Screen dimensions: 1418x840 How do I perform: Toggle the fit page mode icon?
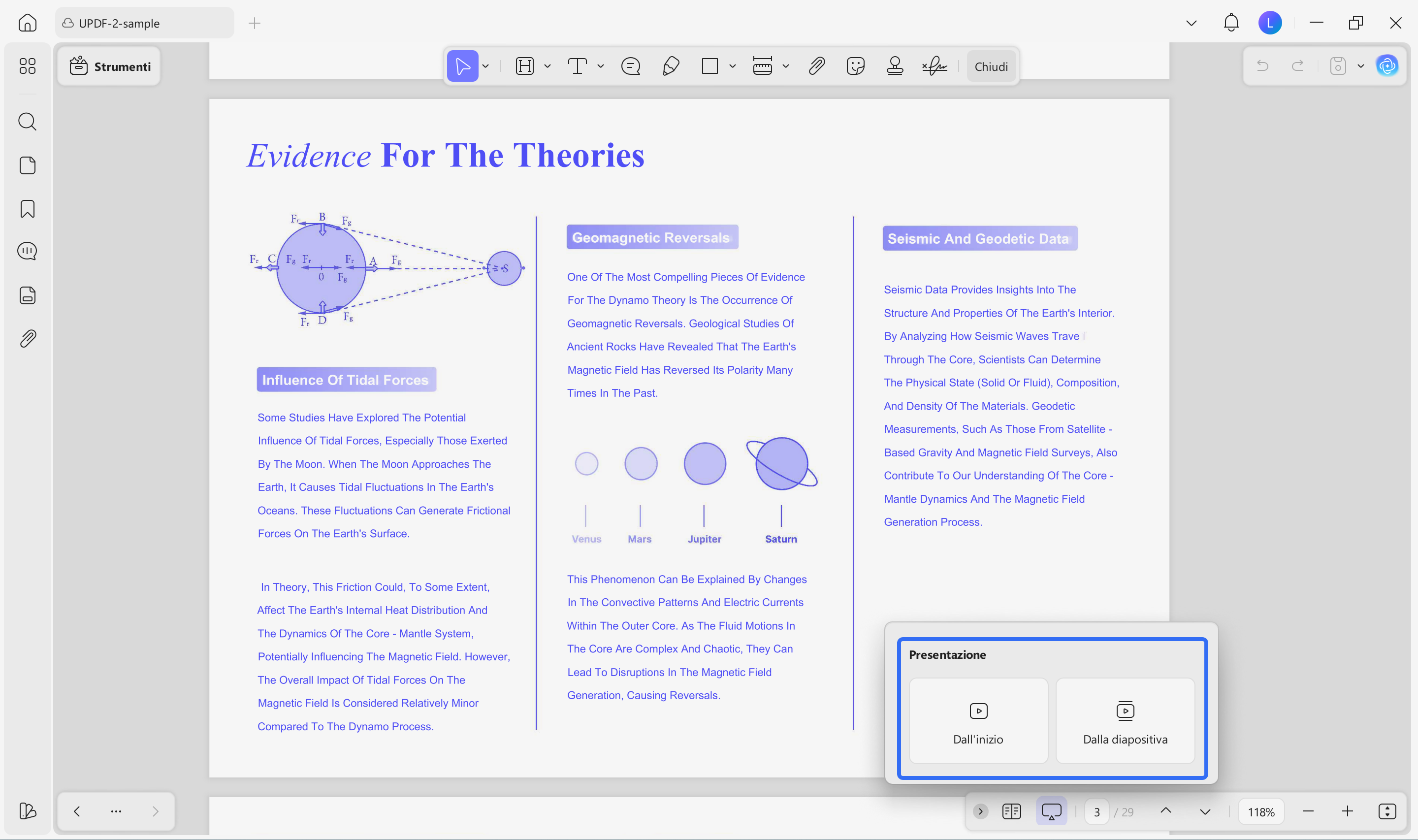[1387, 811]
